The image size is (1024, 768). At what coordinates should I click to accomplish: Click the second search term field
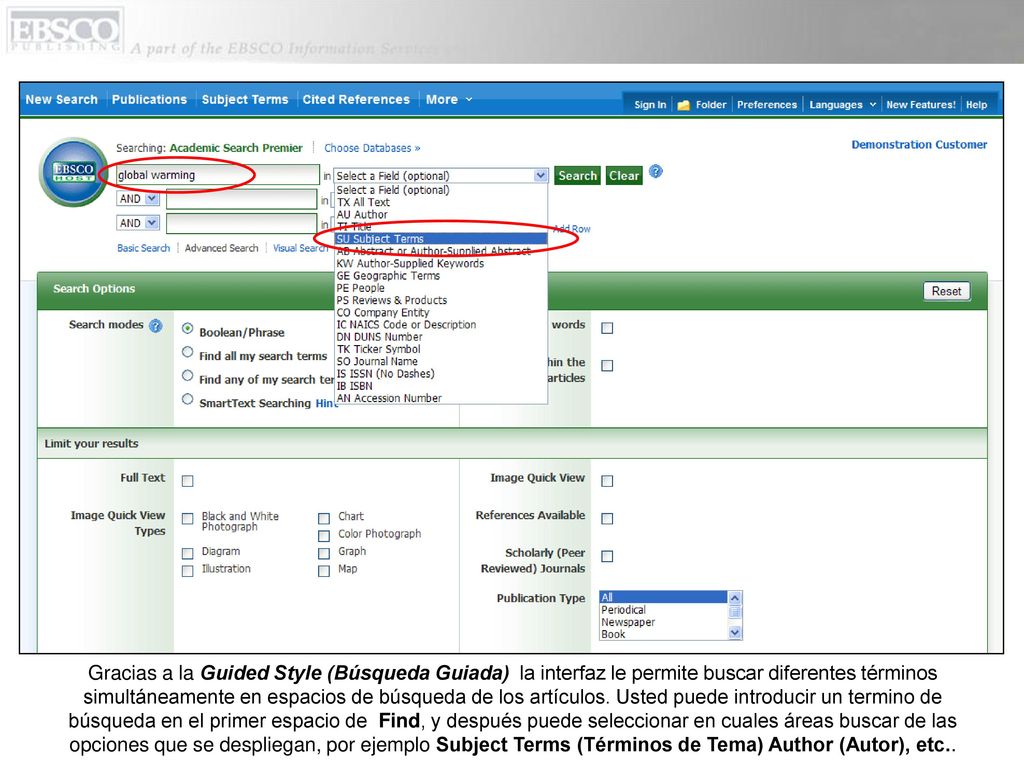(242, 199)
